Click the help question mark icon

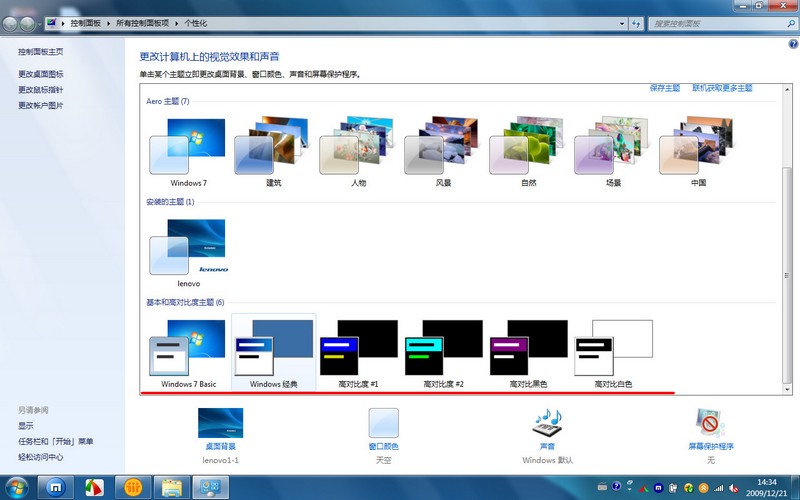tap(793, 44)
